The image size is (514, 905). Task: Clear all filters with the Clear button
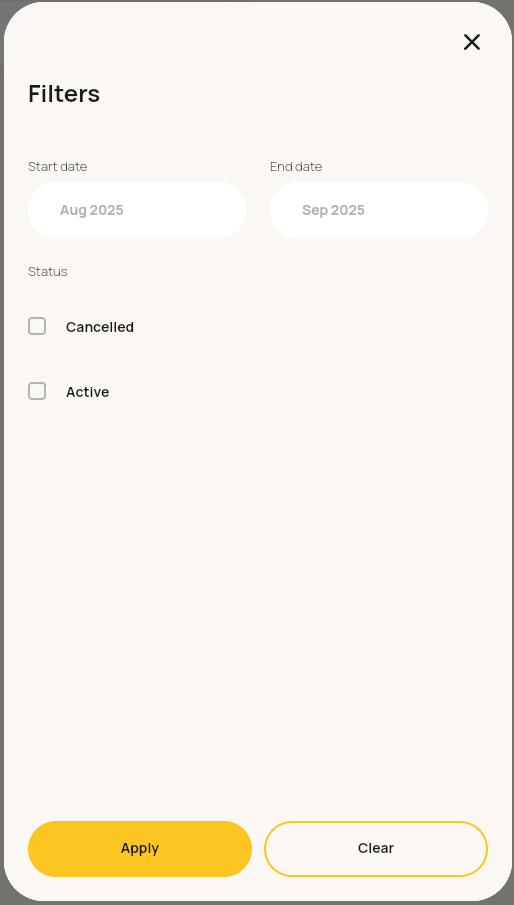click(x=376, y=848)
